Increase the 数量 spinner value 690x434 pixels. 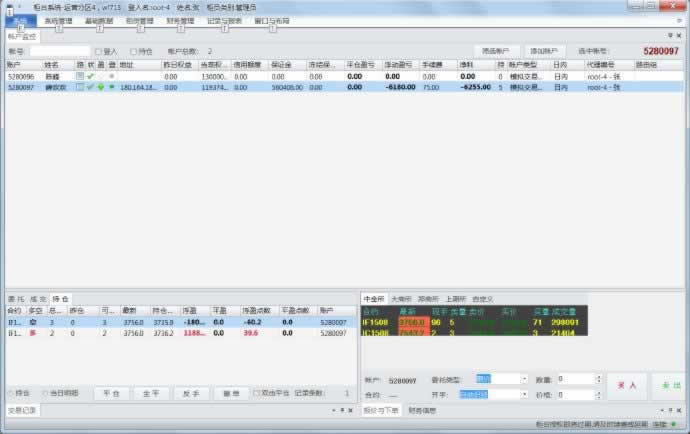[x=596, y=377]
